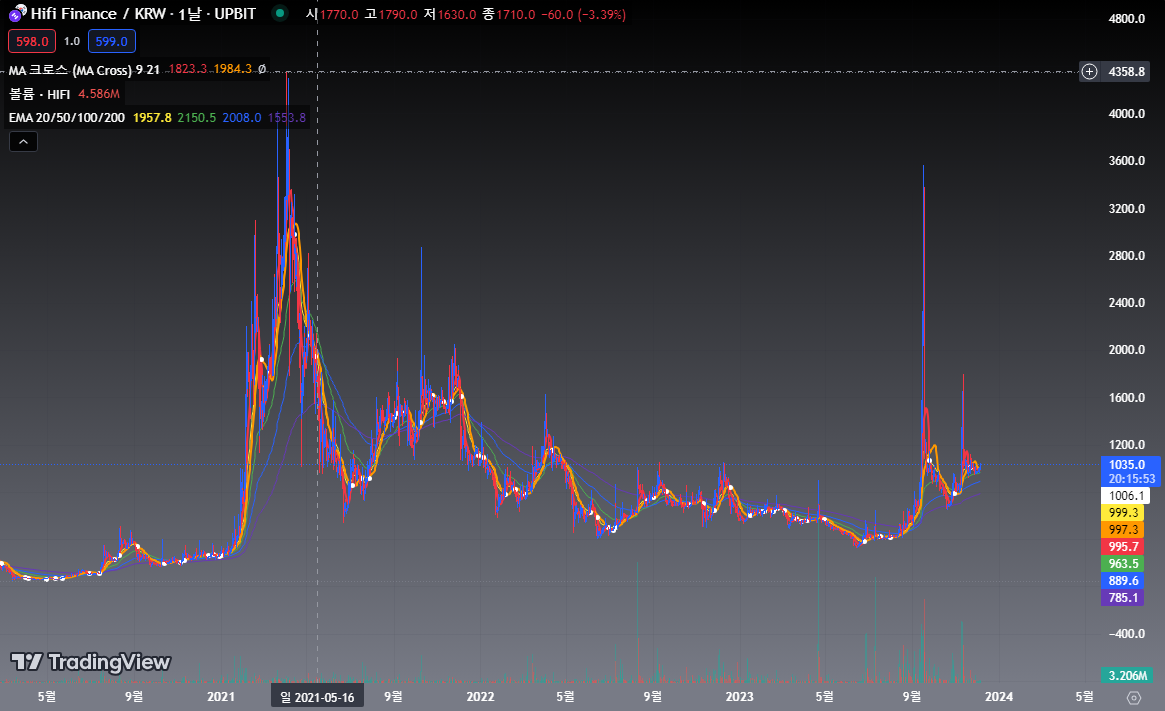1165x711 pixels.
Task: Click the green 963.5 value label
Action: tap(1123, 564)
